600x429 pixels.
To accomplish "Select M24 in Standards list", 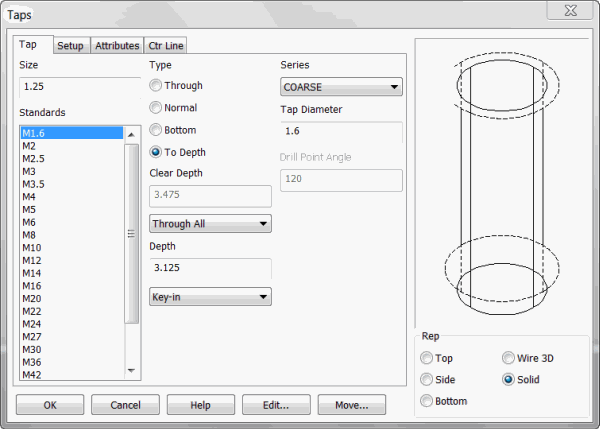I will coord(72,324).
